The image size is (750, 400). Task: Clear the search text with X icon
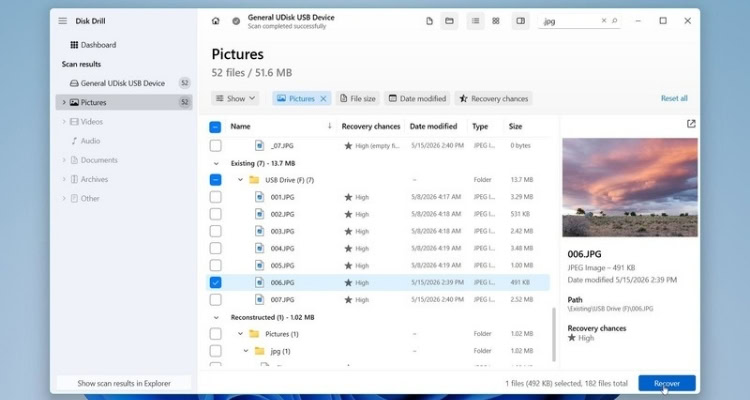pyautogui.click(x=604, y=21)
